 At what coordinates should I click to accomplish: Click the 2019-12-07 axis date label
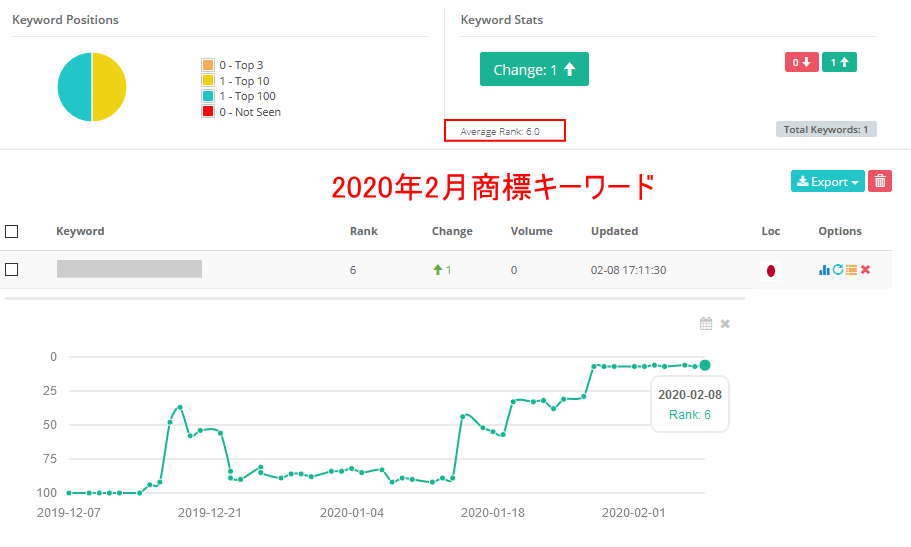[69, 513]
